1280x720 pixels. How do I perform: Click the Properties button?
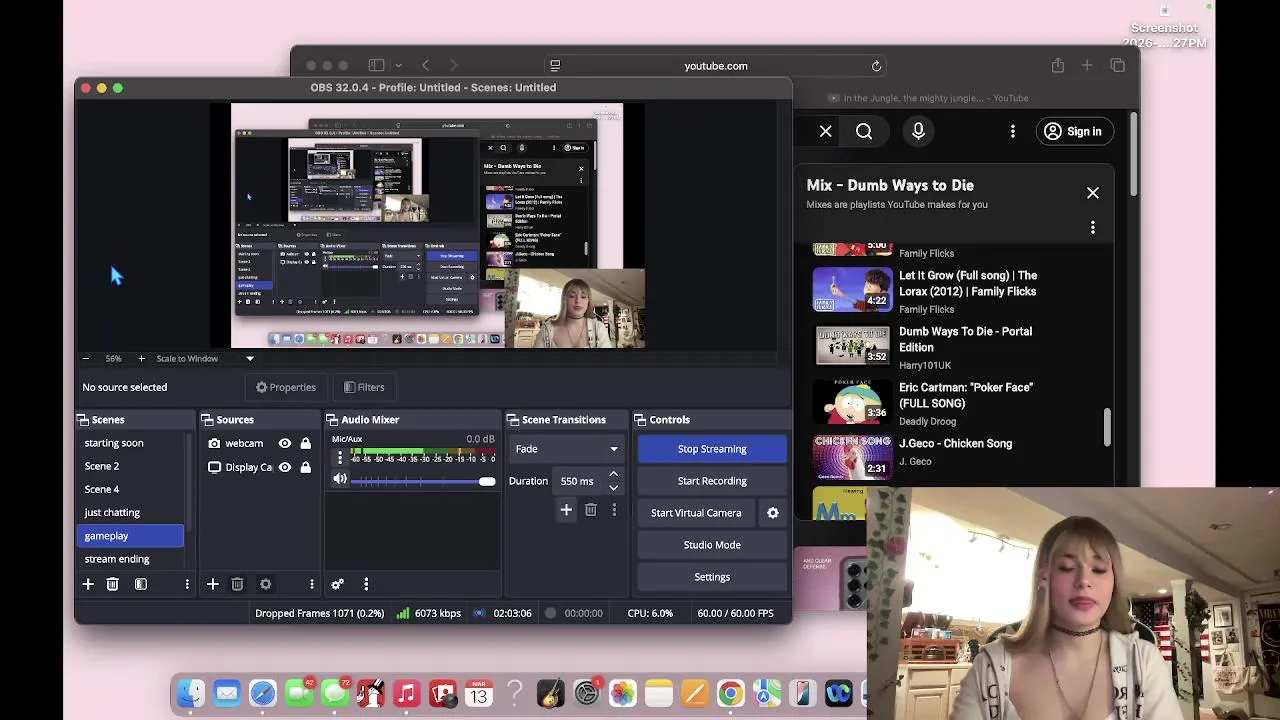coord(286,387)
